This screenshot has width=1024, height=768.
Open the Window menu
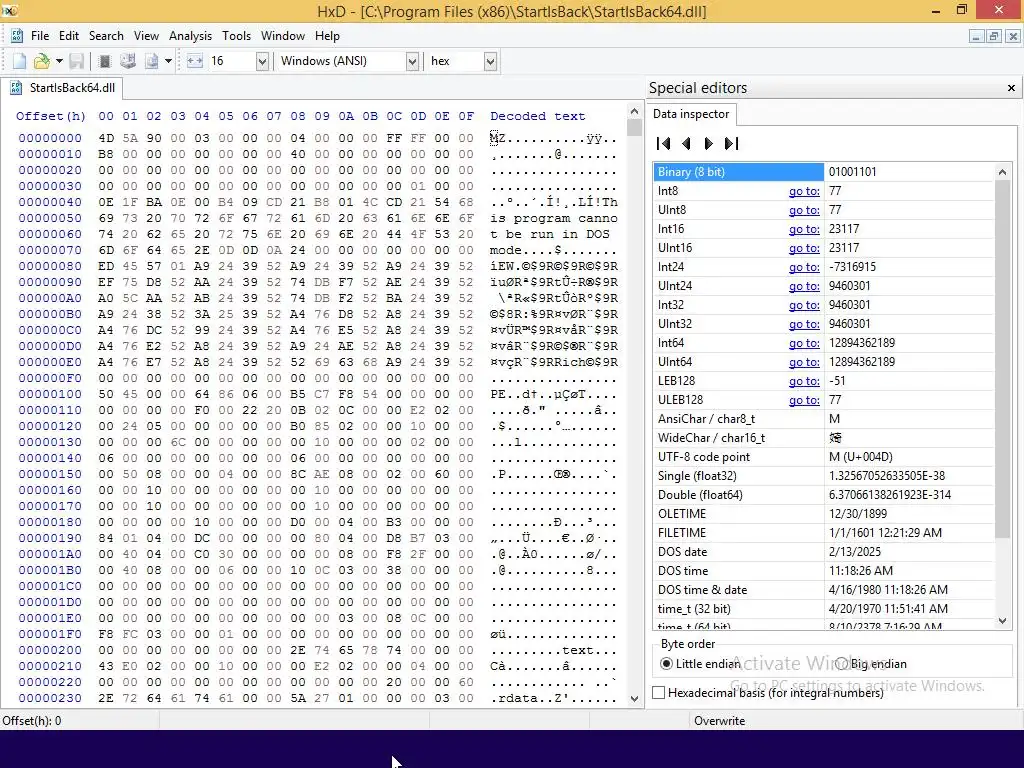point(283,36)
